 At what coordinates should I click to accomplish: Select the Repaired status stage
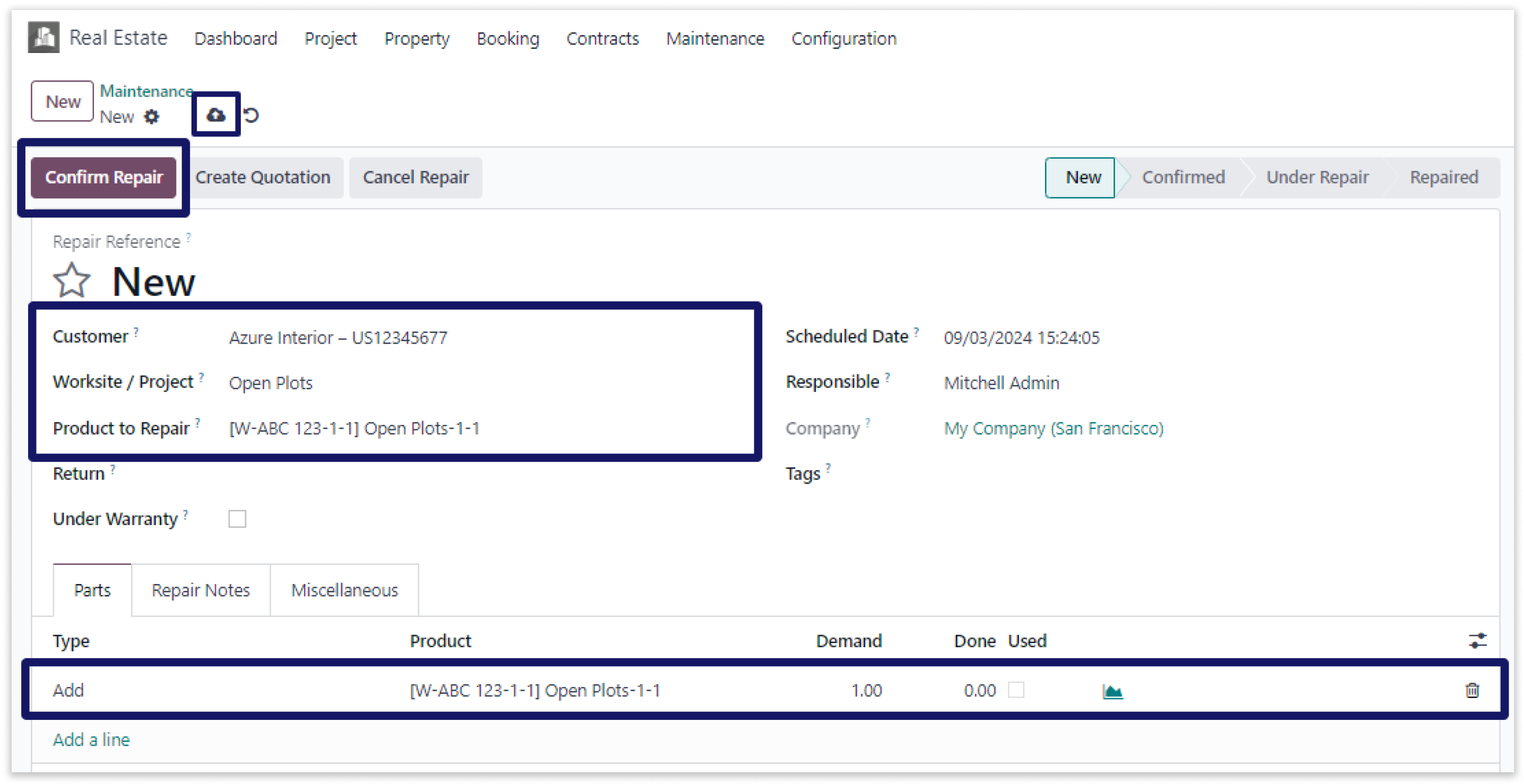point(1444,178)
